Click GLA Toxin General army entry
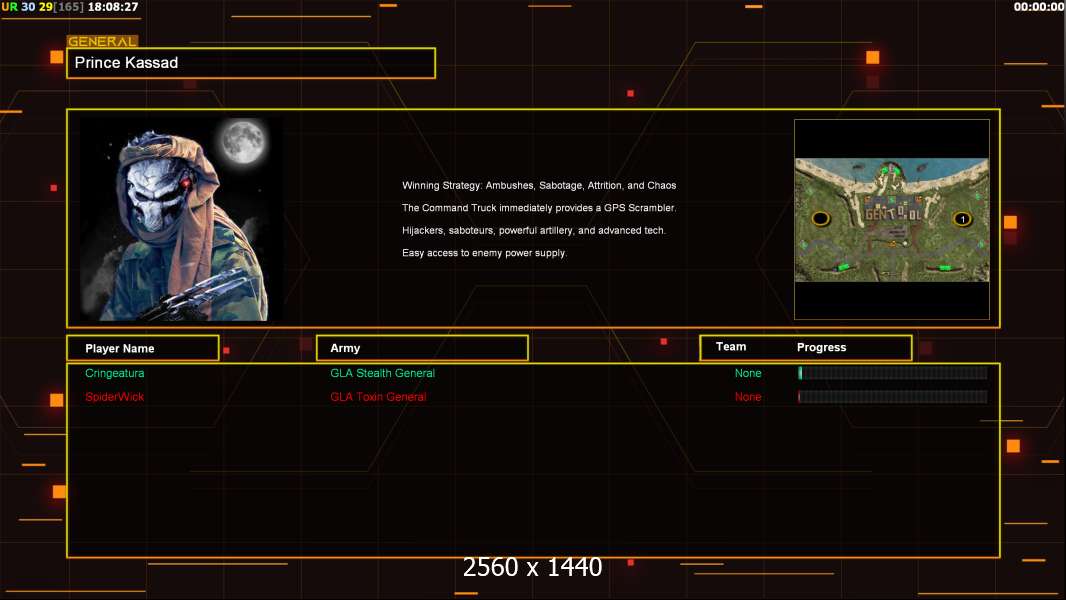The image size is (1066, 600). pyautogui.click(x=378, y=397)
